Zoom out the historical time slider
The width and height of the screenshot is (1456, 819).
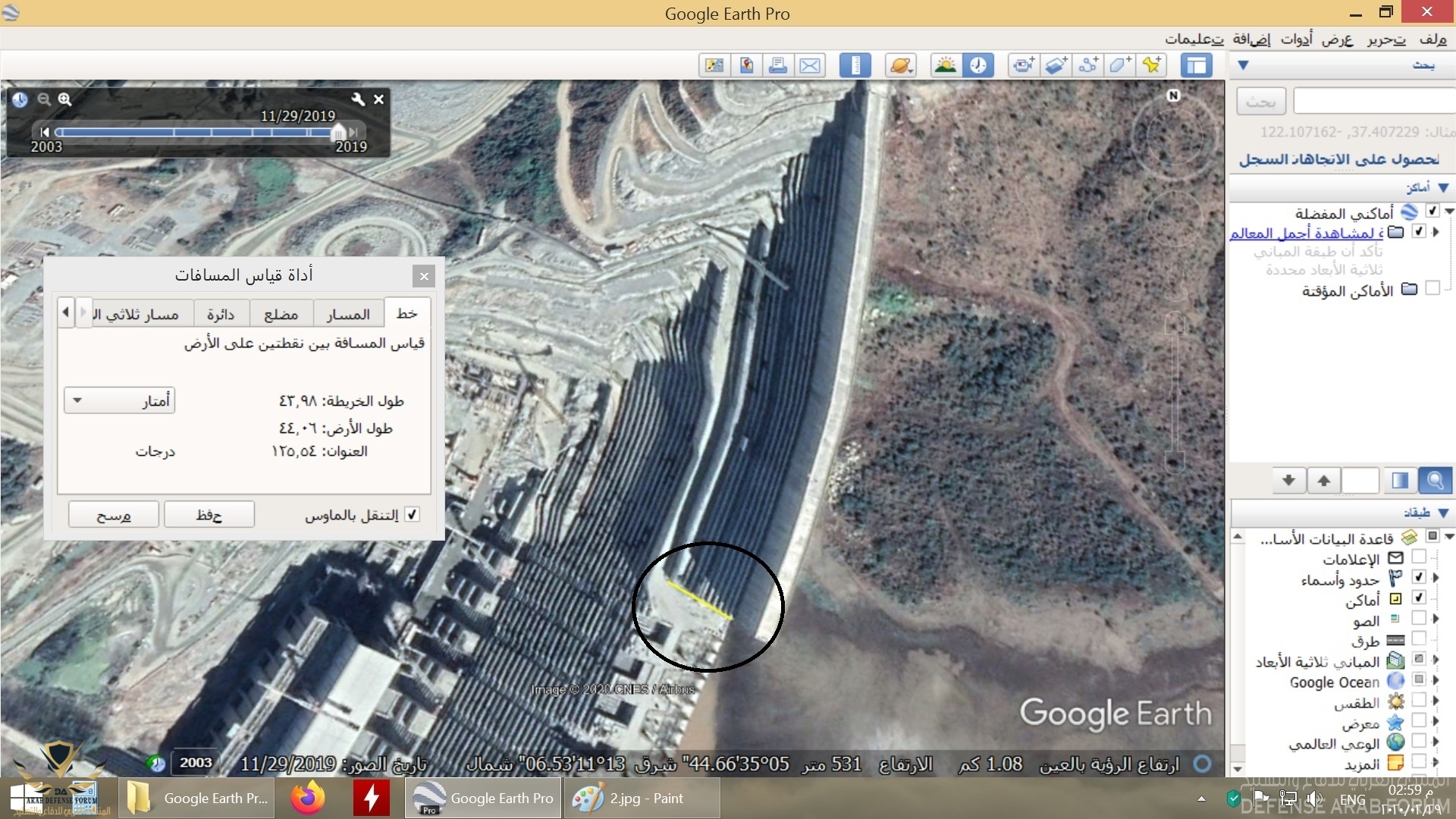pos(44,99)
